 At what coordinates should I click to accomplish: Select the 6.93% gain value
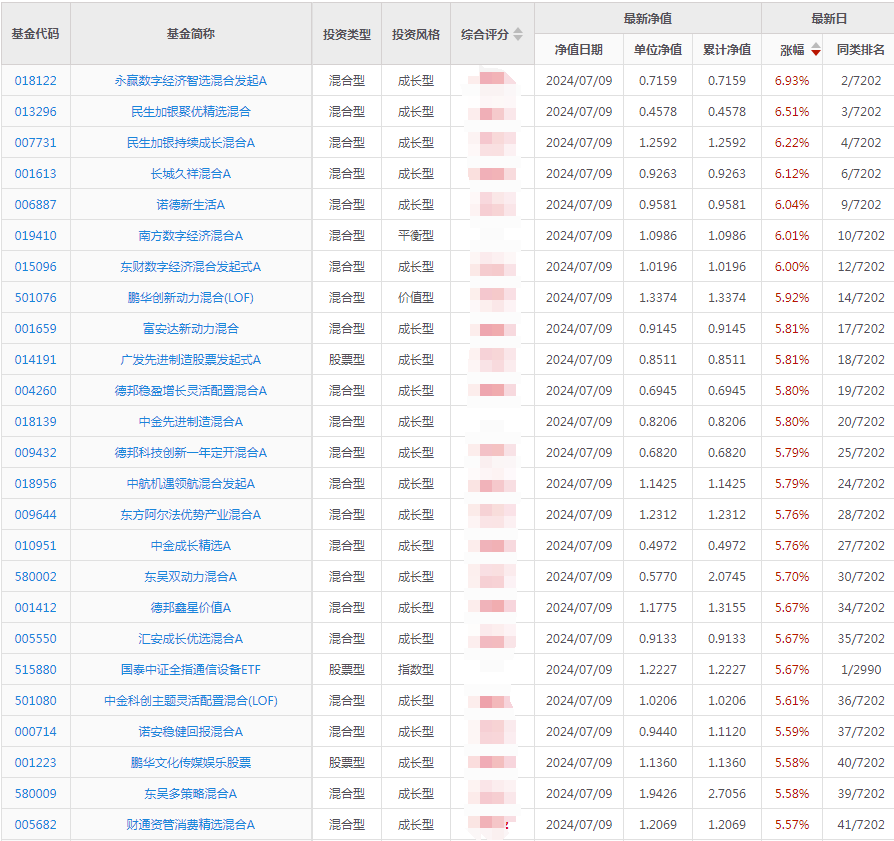coord(792,80)
